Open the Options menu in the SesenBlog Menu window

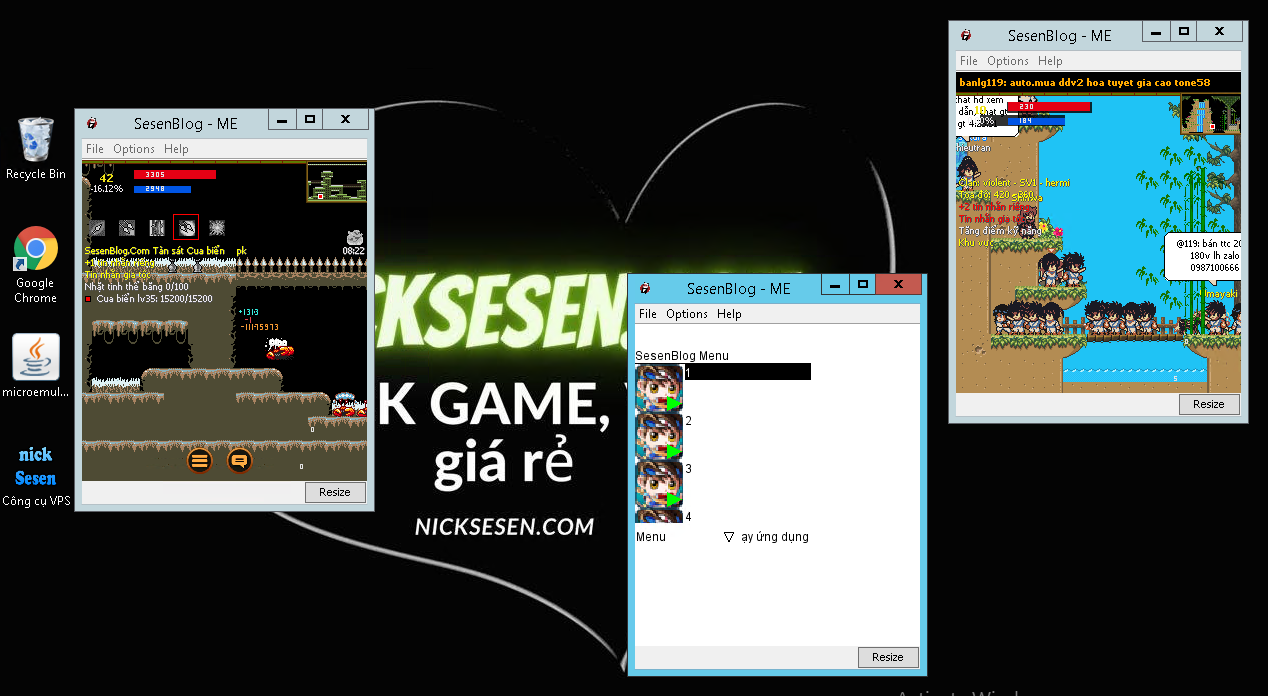[x=687, y=314]
